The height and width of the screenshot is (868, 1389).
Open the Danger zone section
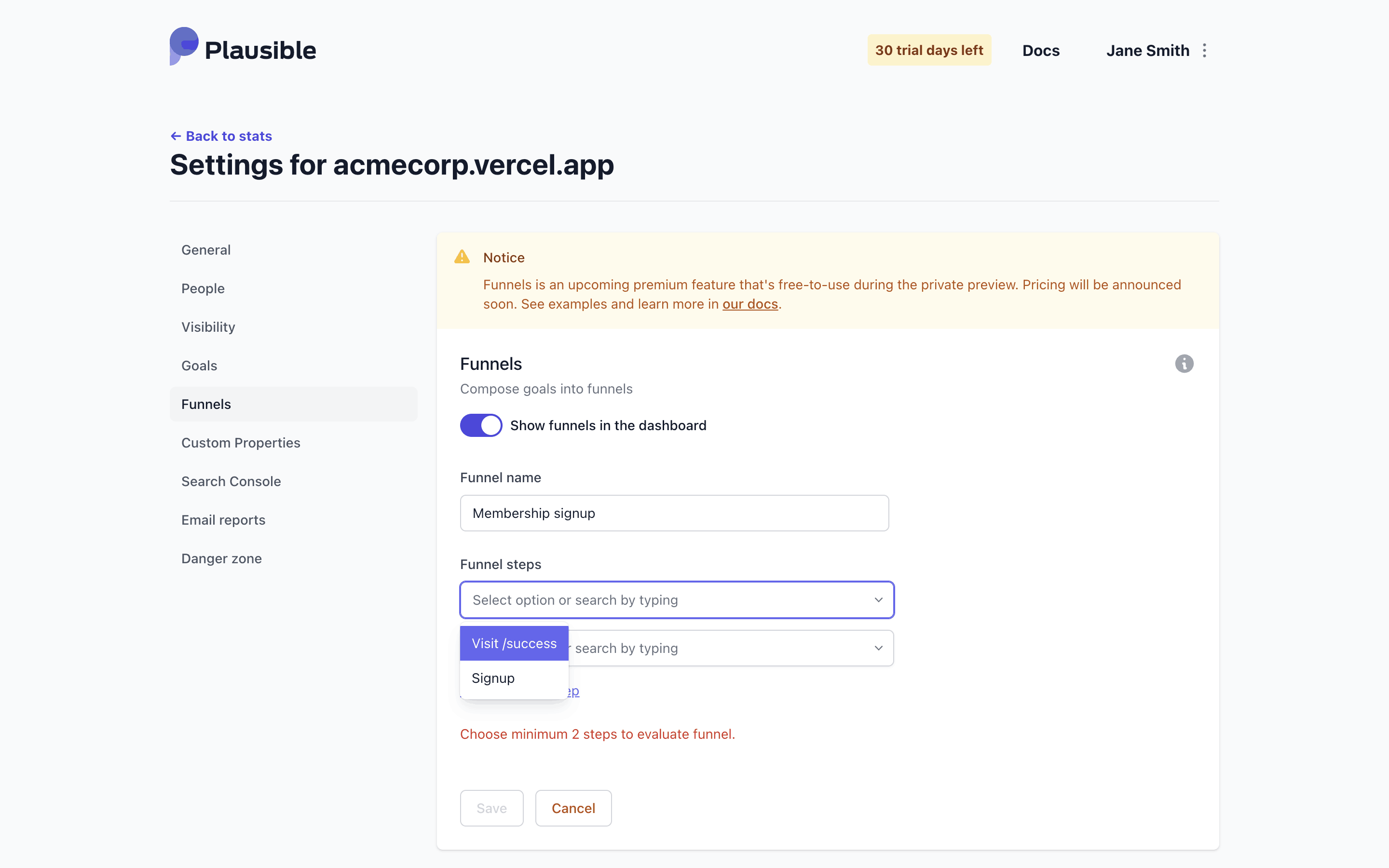(x=221, y=558)
